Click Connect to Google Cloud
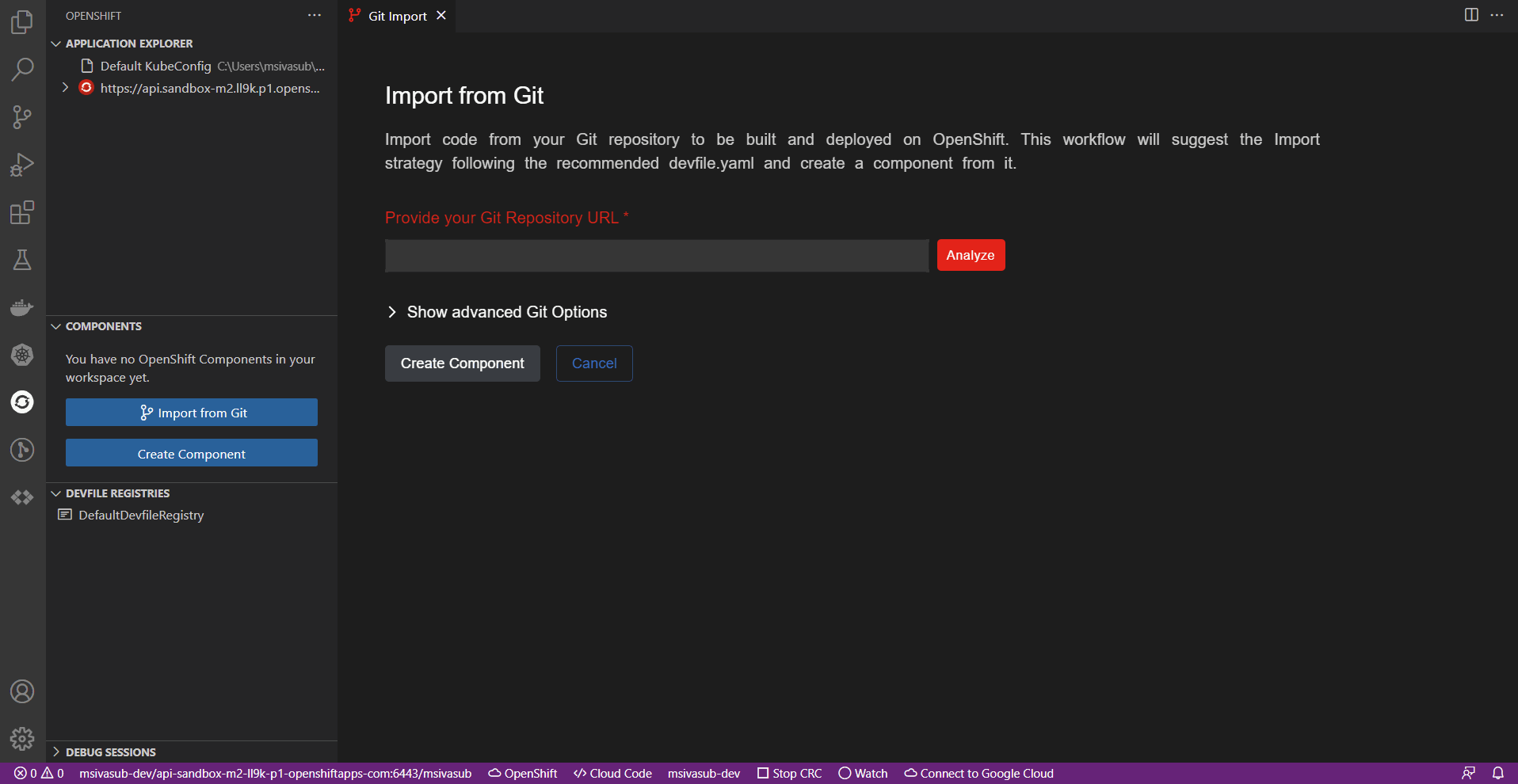The image size is (1518, 784). 979,773
